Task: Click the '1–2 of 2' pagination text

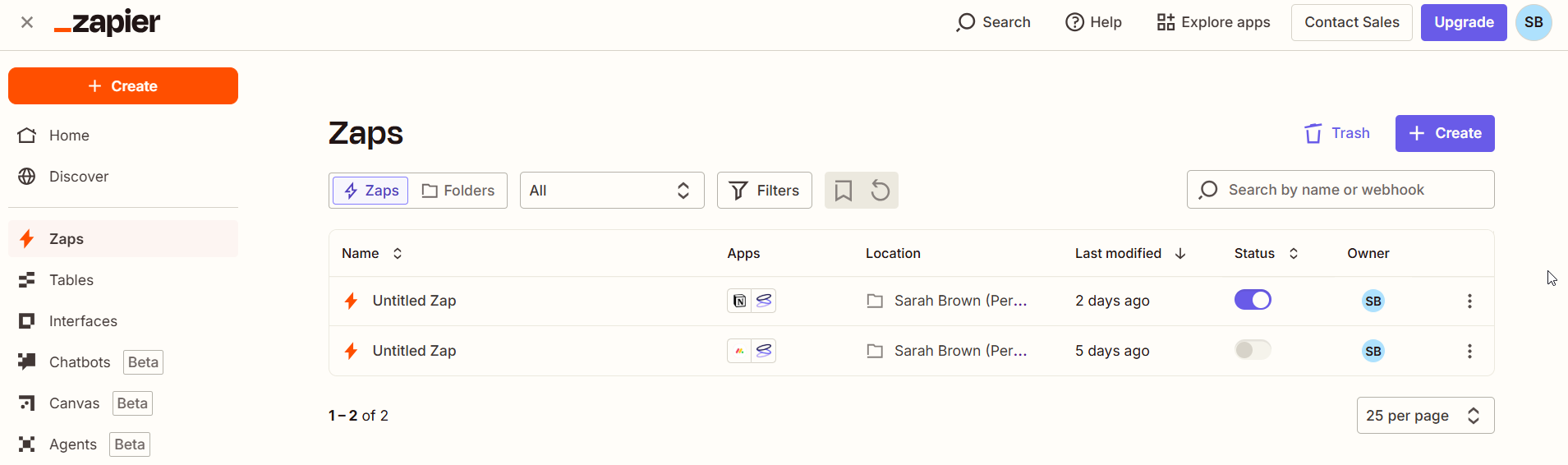Action: (x=358, y=416)
